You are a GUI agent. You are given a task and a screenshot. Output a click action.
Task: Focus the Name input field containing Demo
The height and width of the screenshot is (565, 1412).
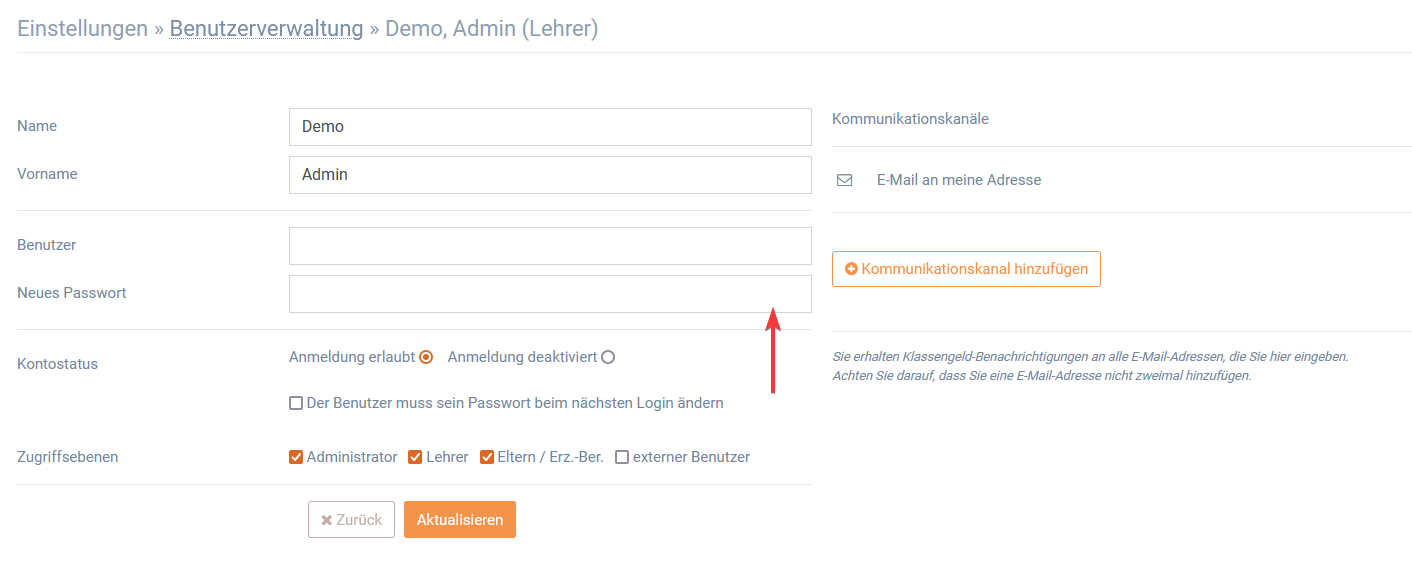(x=550, y=127)
